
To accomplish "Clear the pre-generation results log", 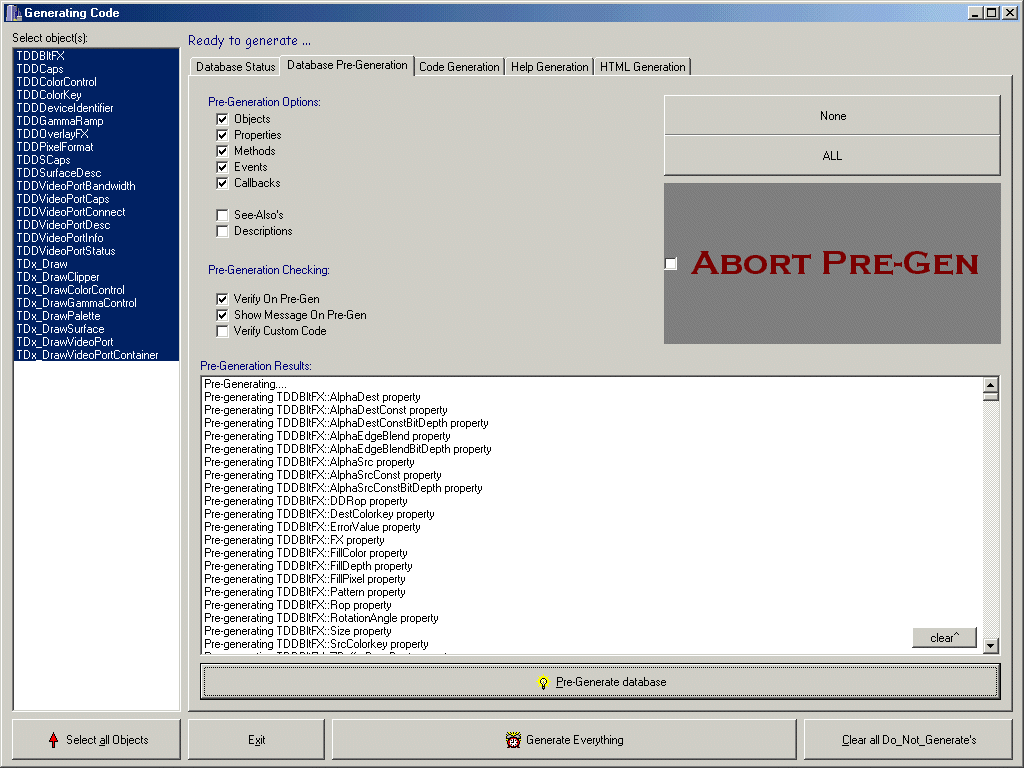I will tap(944, 638).
